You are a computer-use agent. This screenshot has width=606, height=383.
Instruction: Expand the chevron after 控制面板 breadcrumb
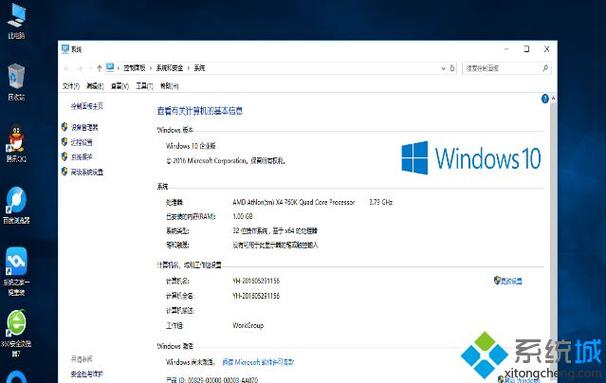pyautogui.click(x=151, y=68)
